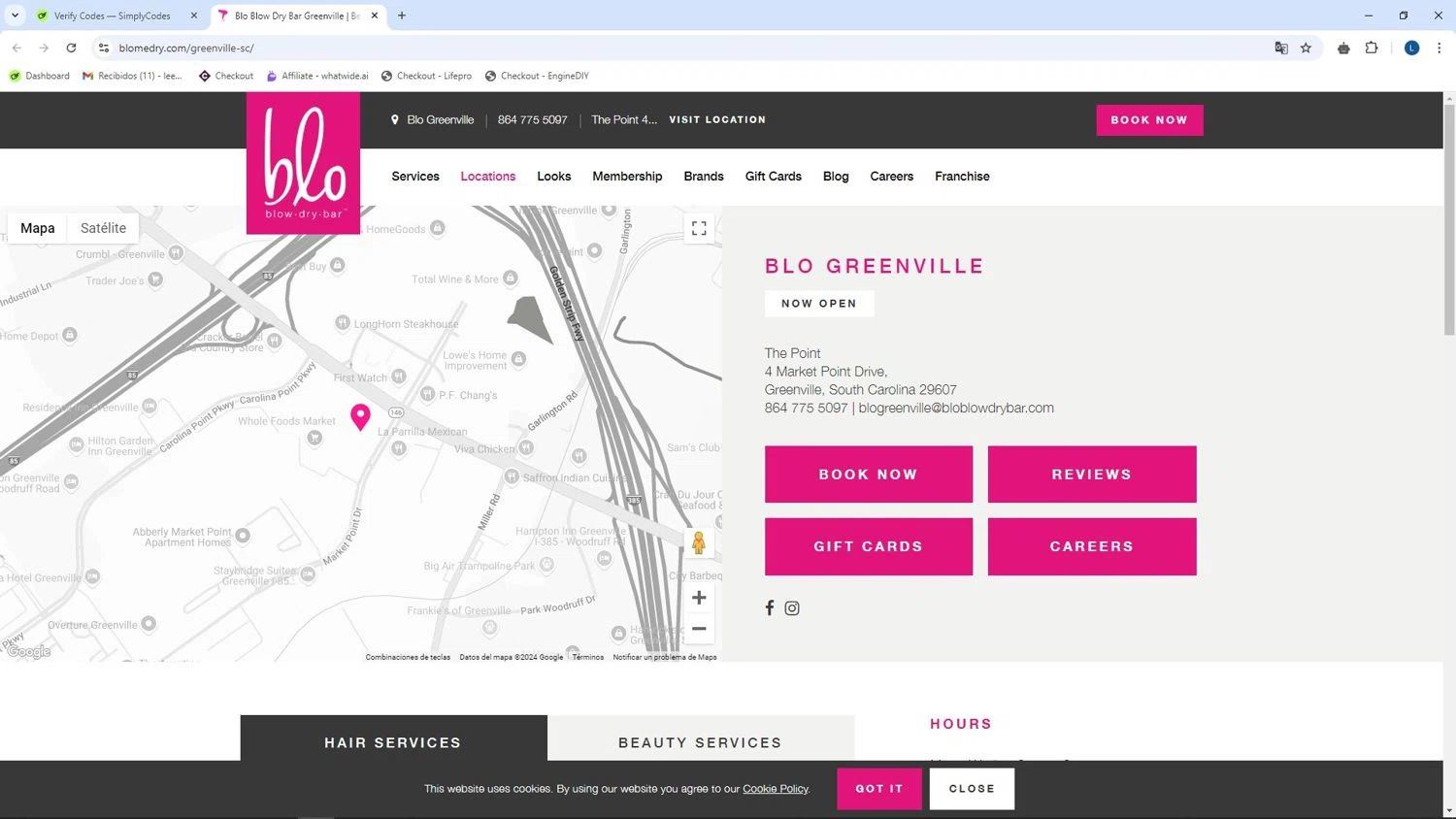Open Careers in the navigation bar
Image resolution: width=1456 pixels, height=819 pixels.
(892, 177)
